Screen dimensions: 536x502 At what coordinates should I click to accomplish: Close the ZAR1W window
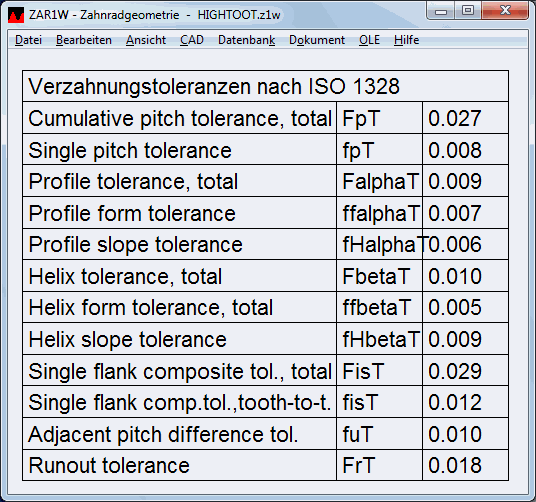(505, 11)
